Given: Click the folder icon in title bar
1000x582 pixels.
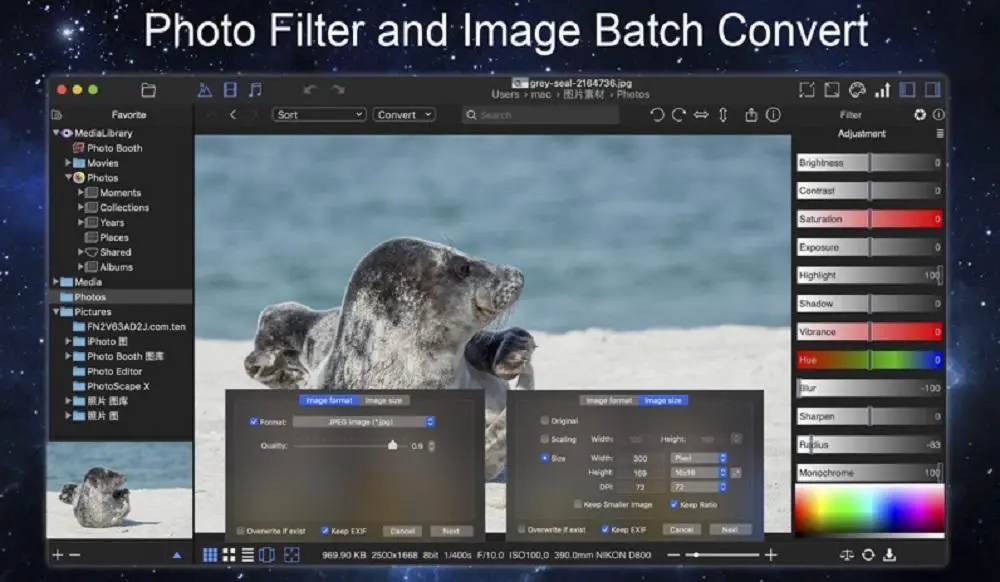Looking at the screenshot, I should point(148,90).
